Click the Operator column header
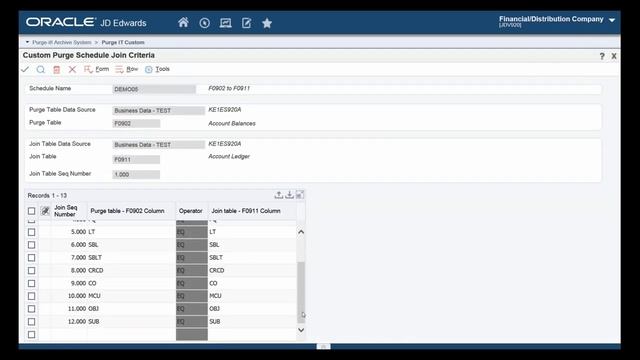The height and width of the screenshot is (360, 640). tap(191, 211)
